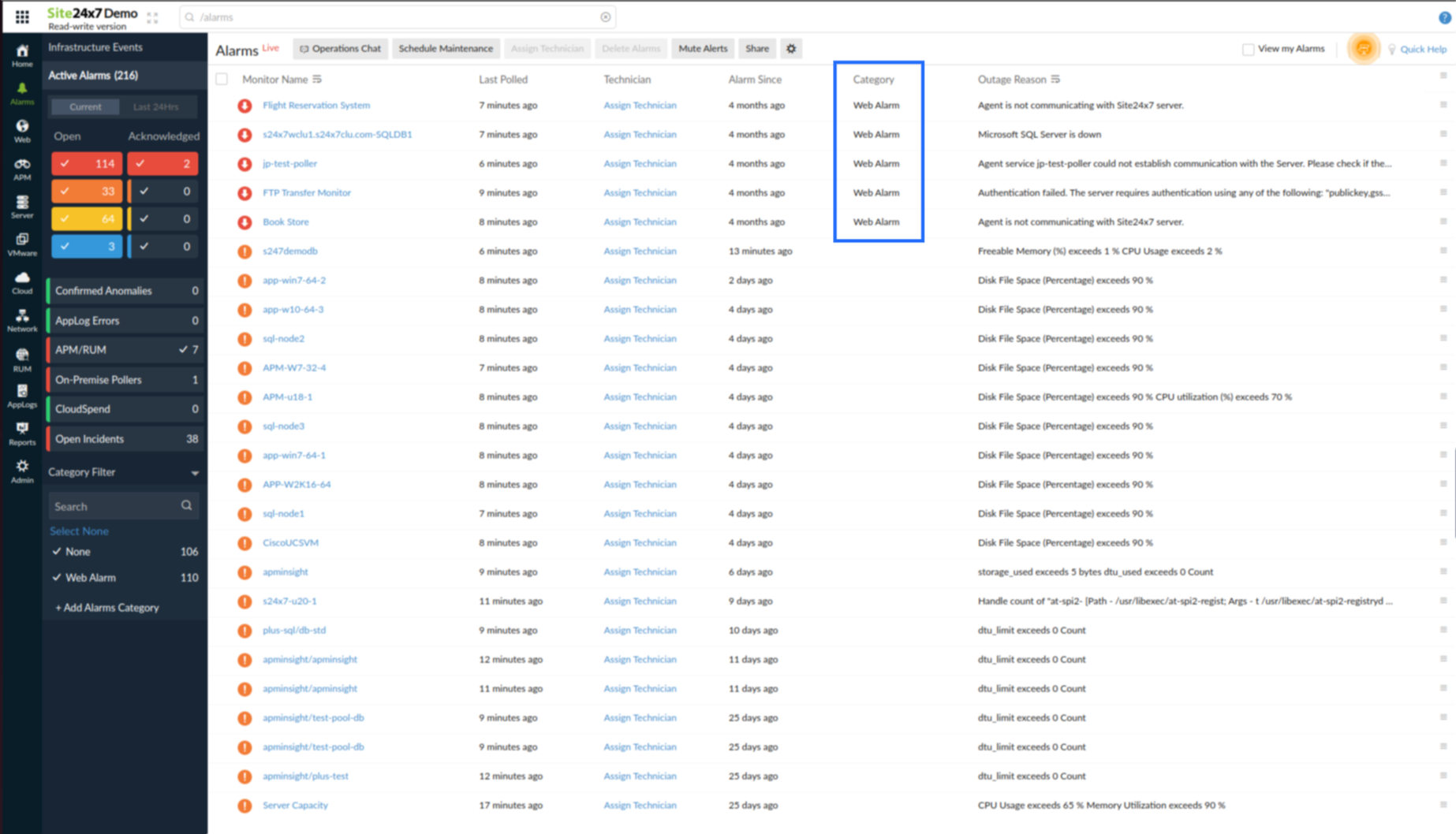1456x834 pixels.
Task: Select the Current alarms tab
Action: pyautogui.click(x=85, y=106)
